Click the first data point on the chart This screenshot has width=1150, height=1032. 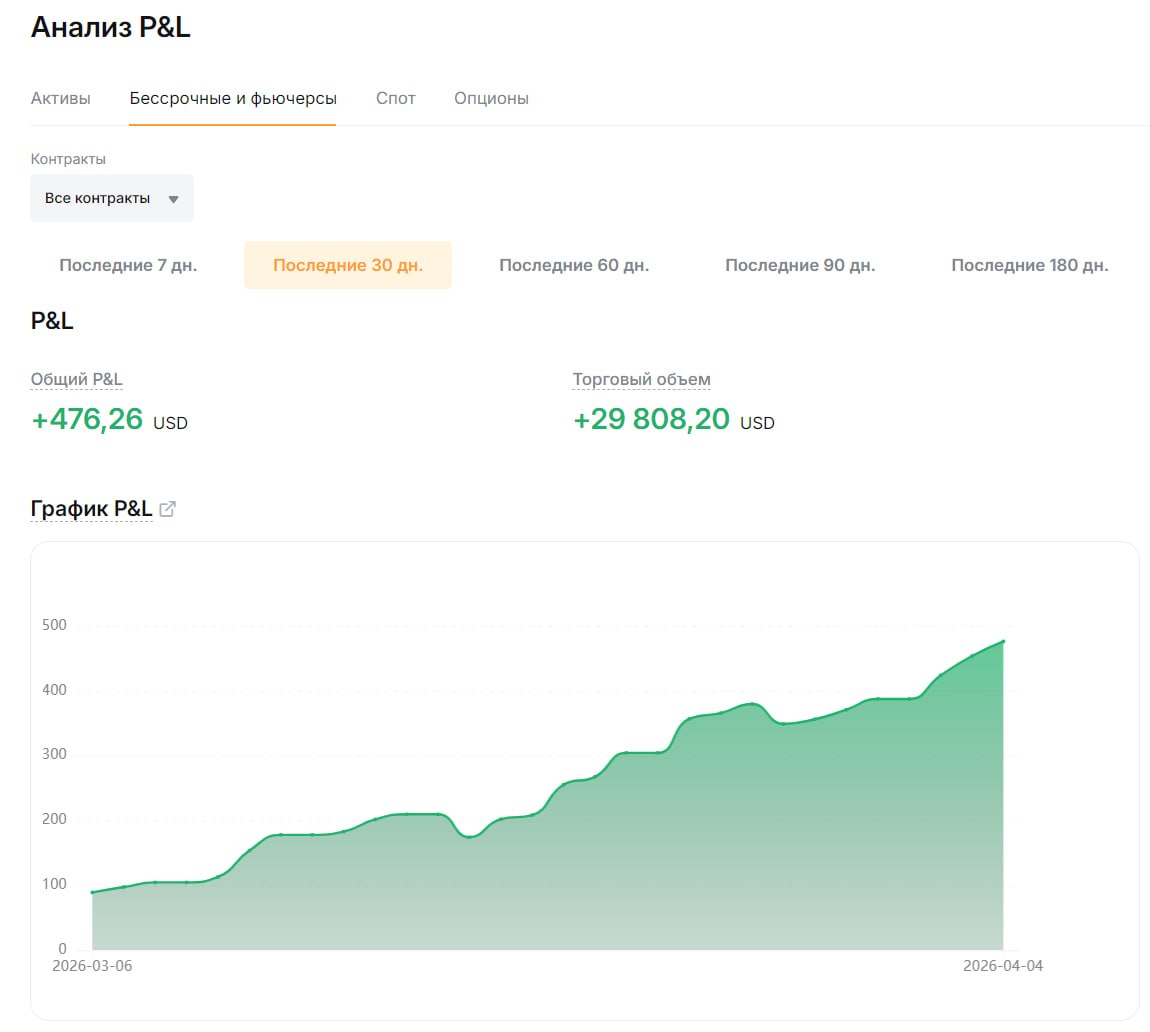pyautogui.click(x=92, y=892)
